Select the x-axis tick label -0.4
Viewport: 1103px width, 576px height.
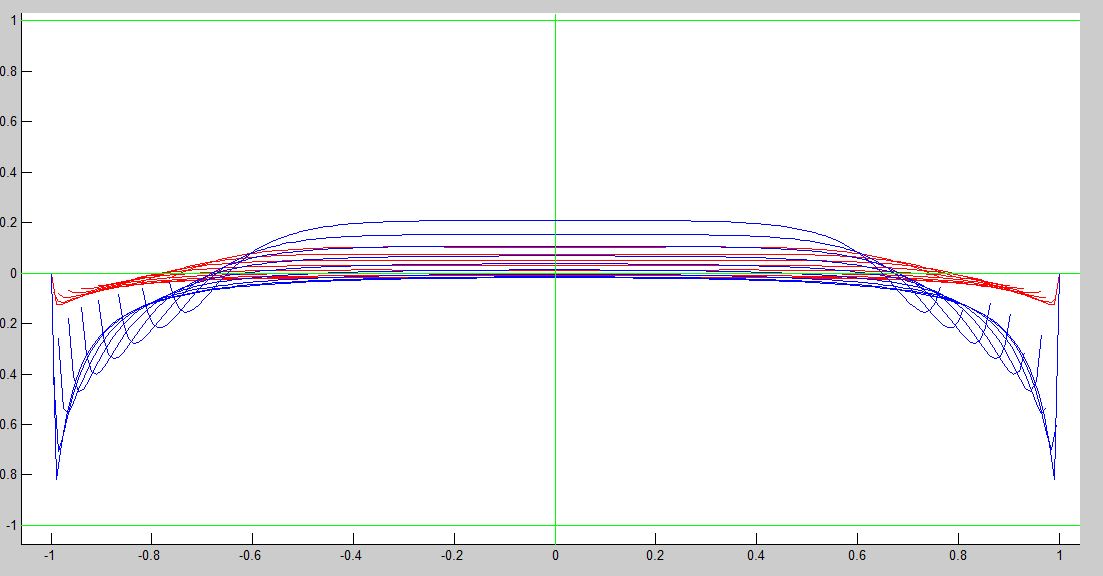coord(351,554)
